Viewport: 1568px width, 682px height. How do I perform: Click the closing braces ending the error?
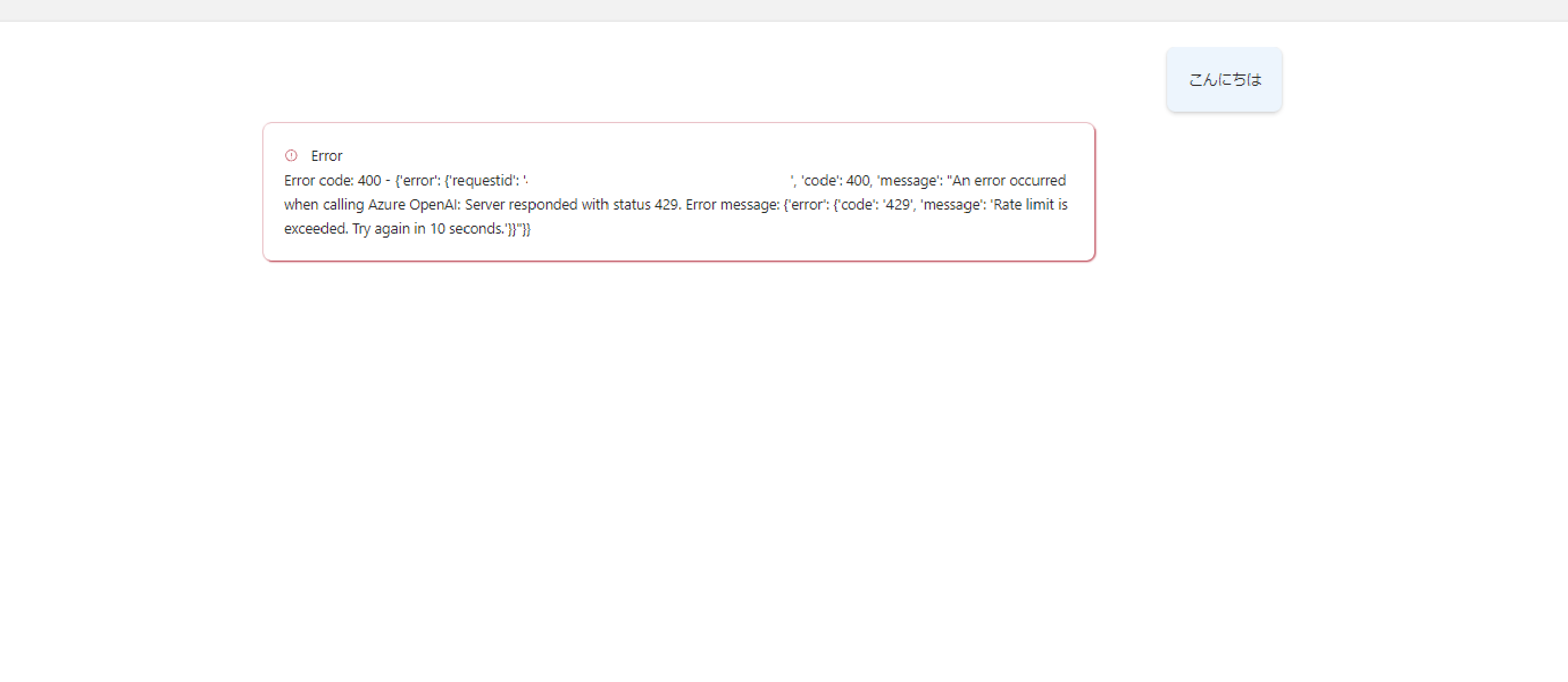click(519, 228)
